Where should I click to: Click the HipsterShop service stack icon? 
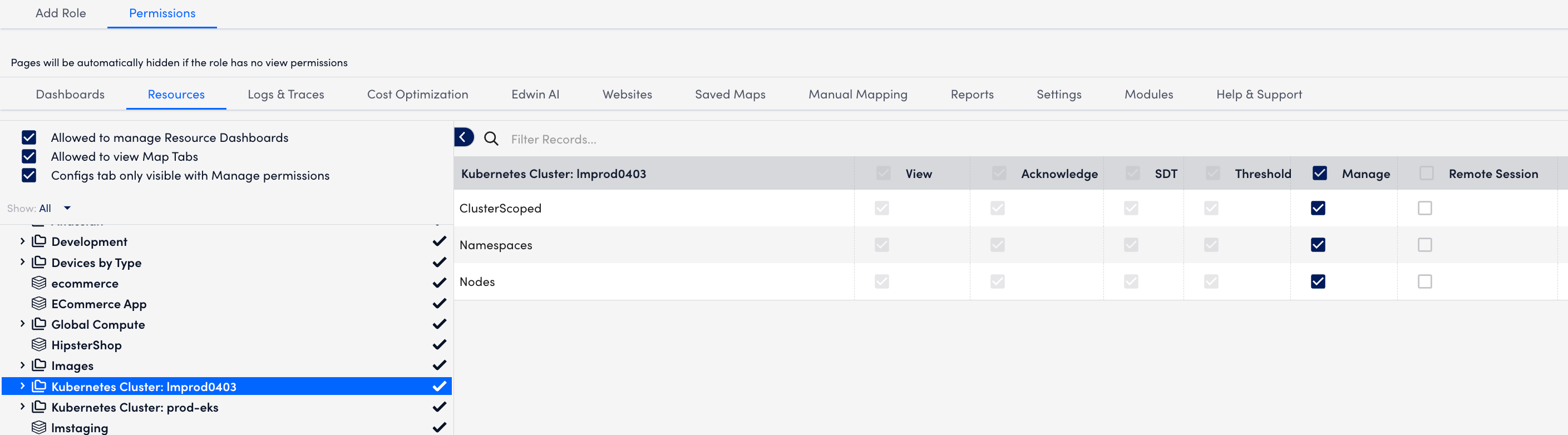(39, 345)
